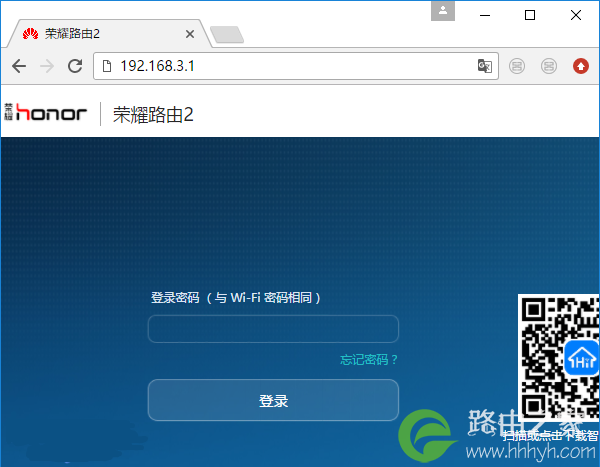Image resolution: width=600 pixels, height=467 pixels.
Task: Click the second gray extension icon
Action: (549, 66)
